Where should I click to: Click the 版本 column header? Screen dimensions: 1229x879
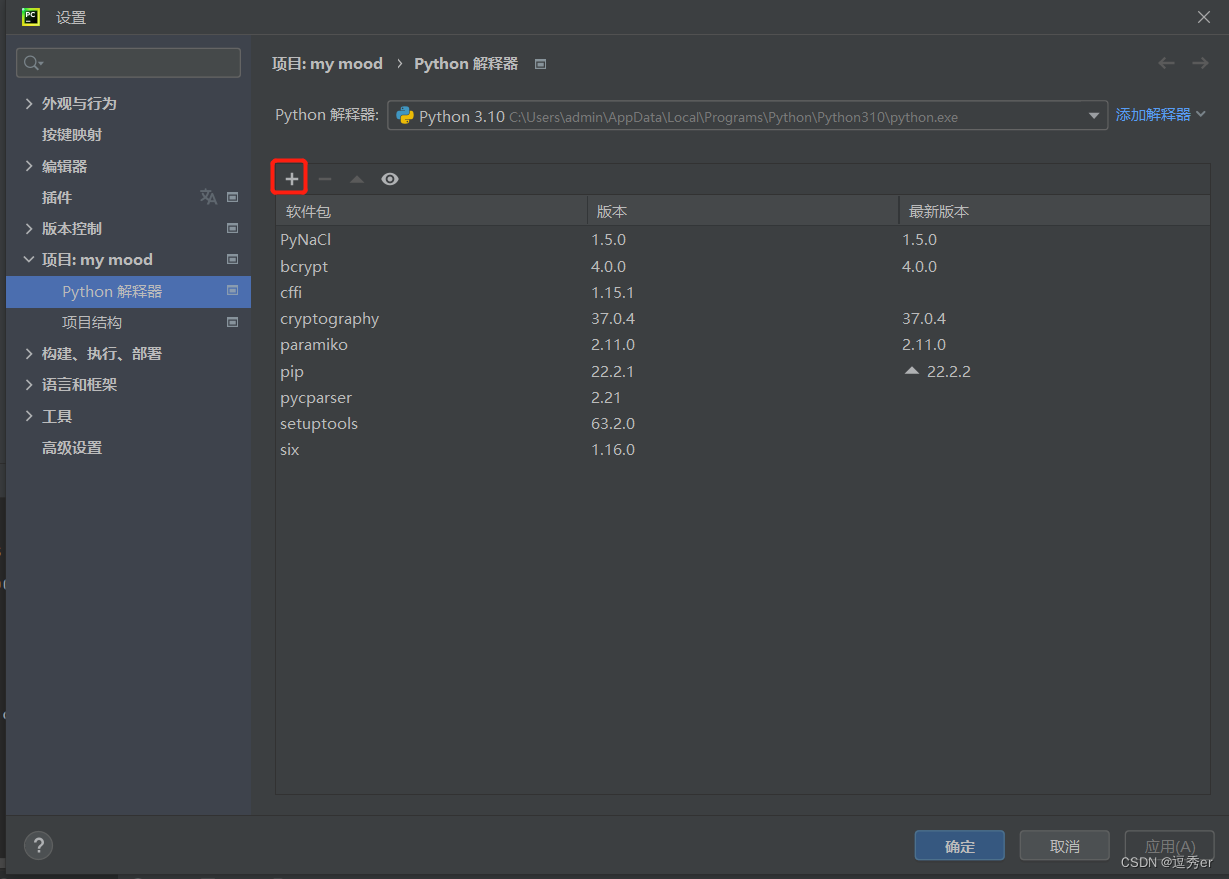point(743,211)
